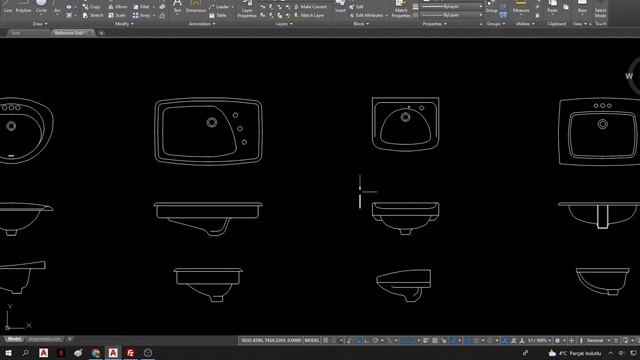Click the small pedestal sink top view
This screenshot has width=640, height=360.
[x=405, y=124]
